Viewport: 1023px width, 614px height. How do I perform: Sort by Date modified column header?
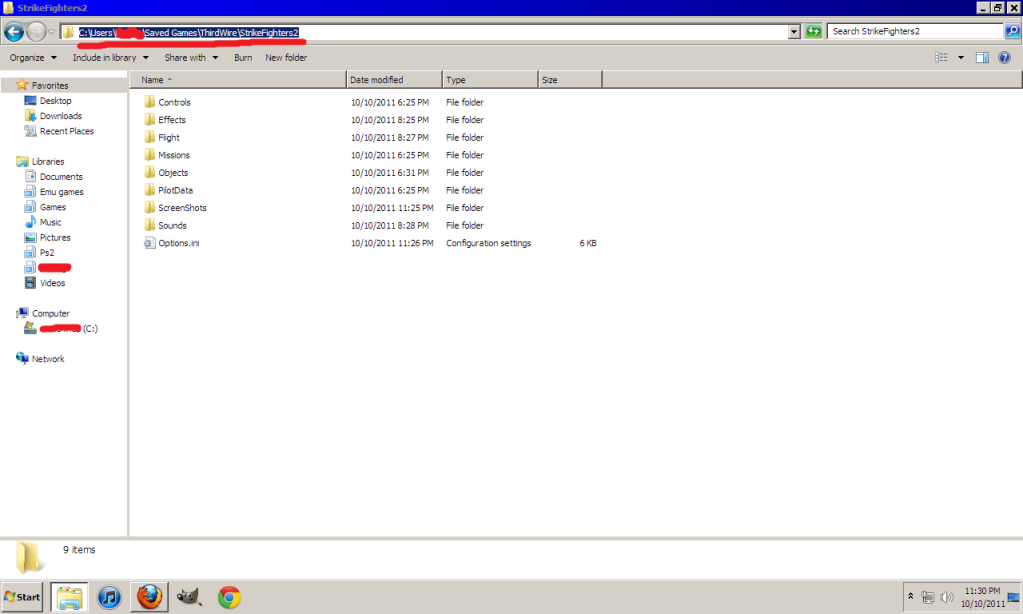tap(394, 80)
